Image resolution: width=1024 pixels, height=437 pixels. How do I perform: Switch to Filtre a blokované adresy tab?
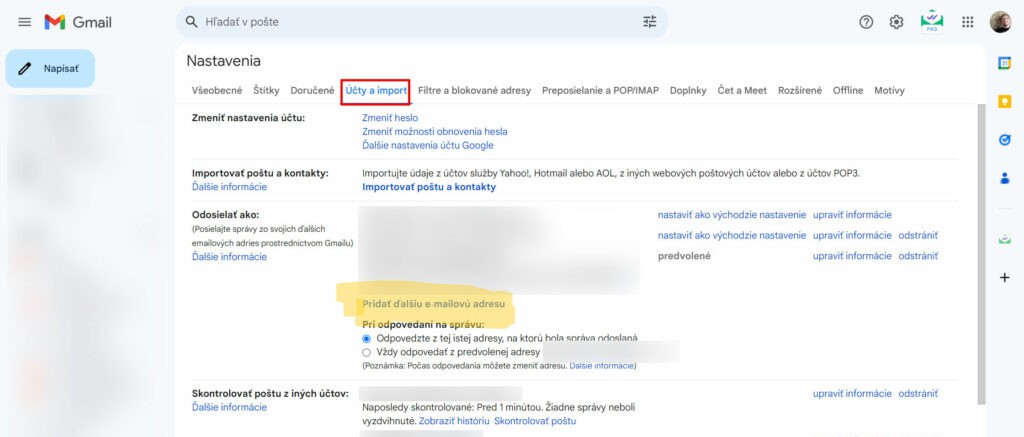(474, 90)
